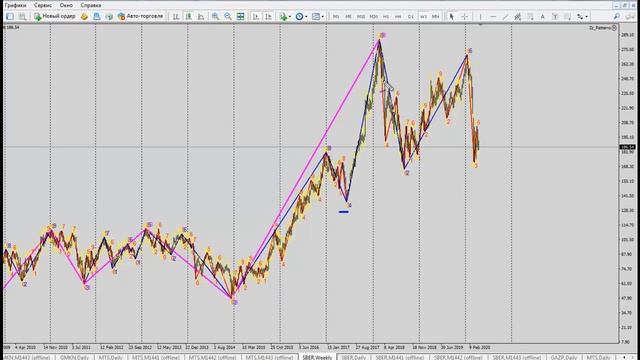Image resolution: width=640 pixels, height=360 pixels.
Task: Toggle chart shift from right edge
Action: (x=268, y=16)
